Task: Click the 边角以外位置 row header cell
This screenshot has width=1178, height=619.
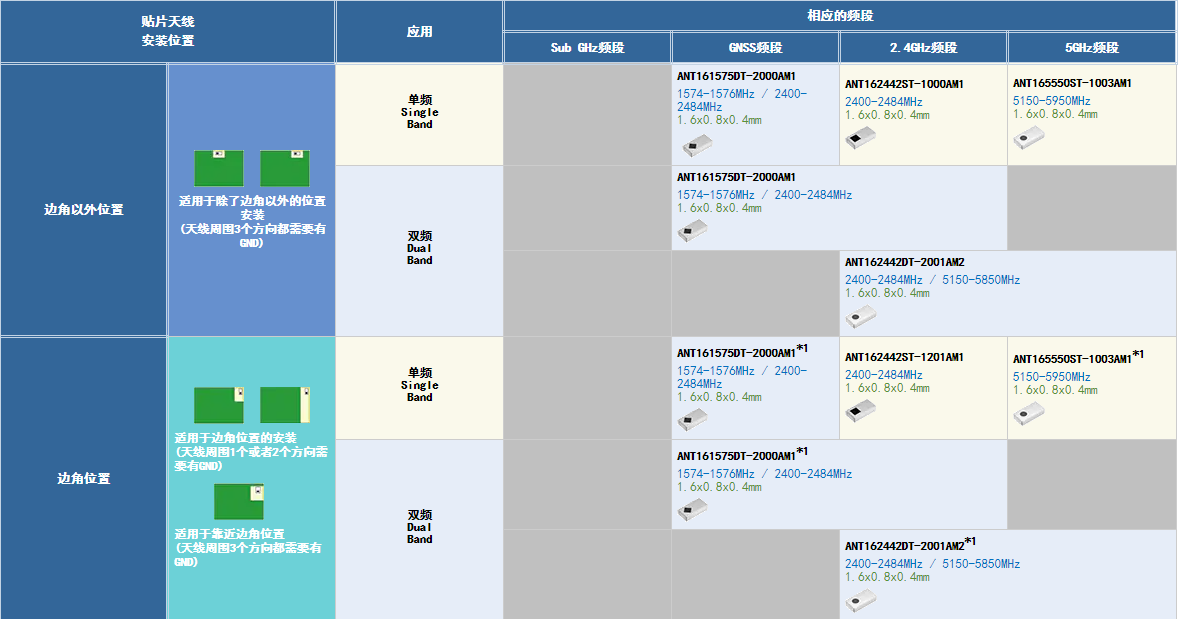Action: point(84,210)
